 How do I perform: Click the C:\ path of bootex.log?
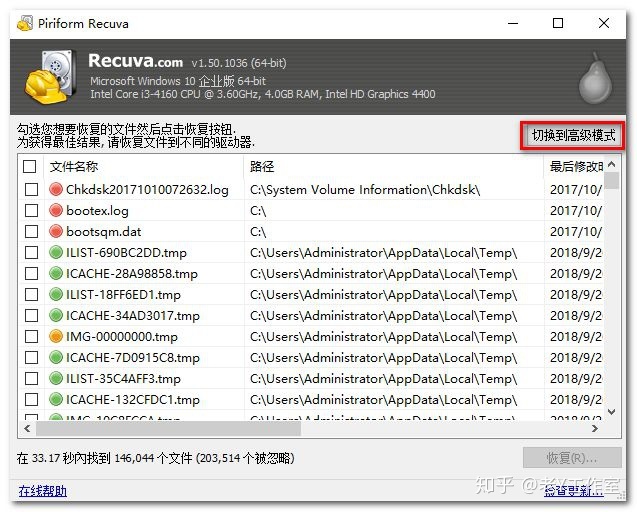258,211
